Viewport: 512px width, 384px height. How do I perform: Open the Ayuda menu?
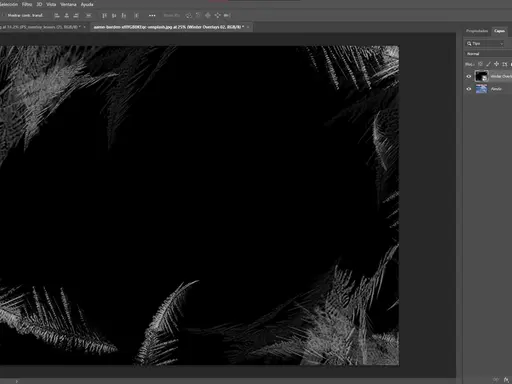click(x=87, y=4)
